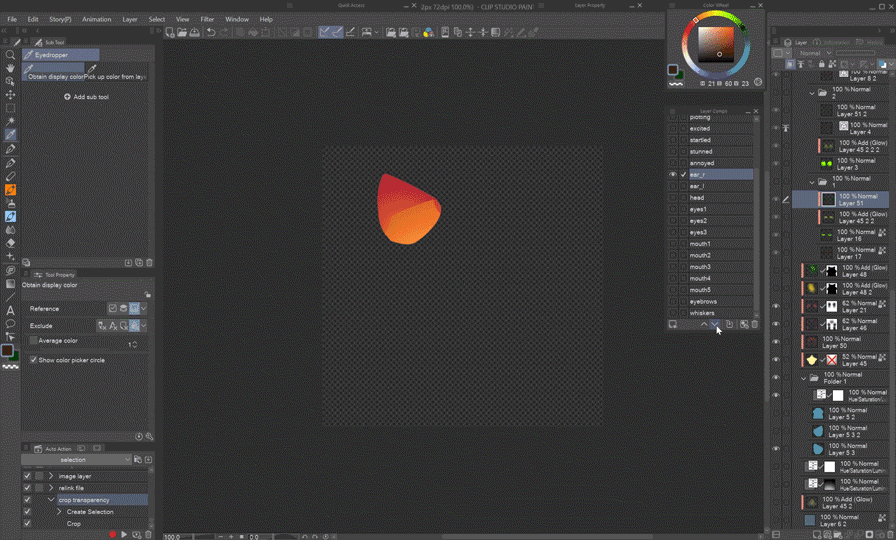Enable the Average color checkbox

33,340
